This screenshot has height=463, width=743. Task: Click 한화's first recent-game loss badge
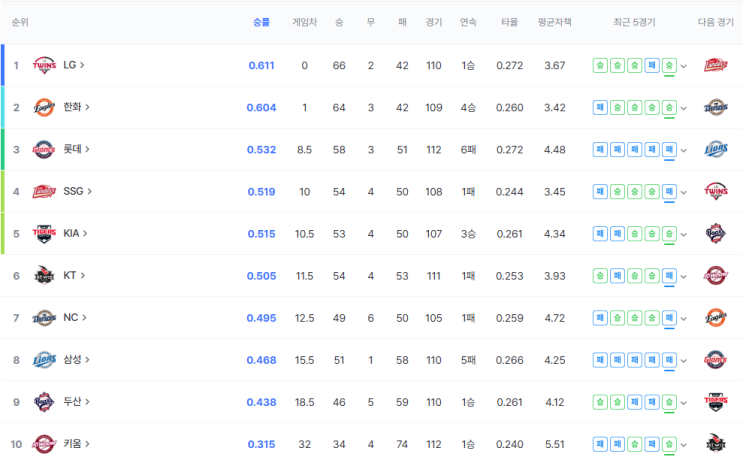point(600,108)
